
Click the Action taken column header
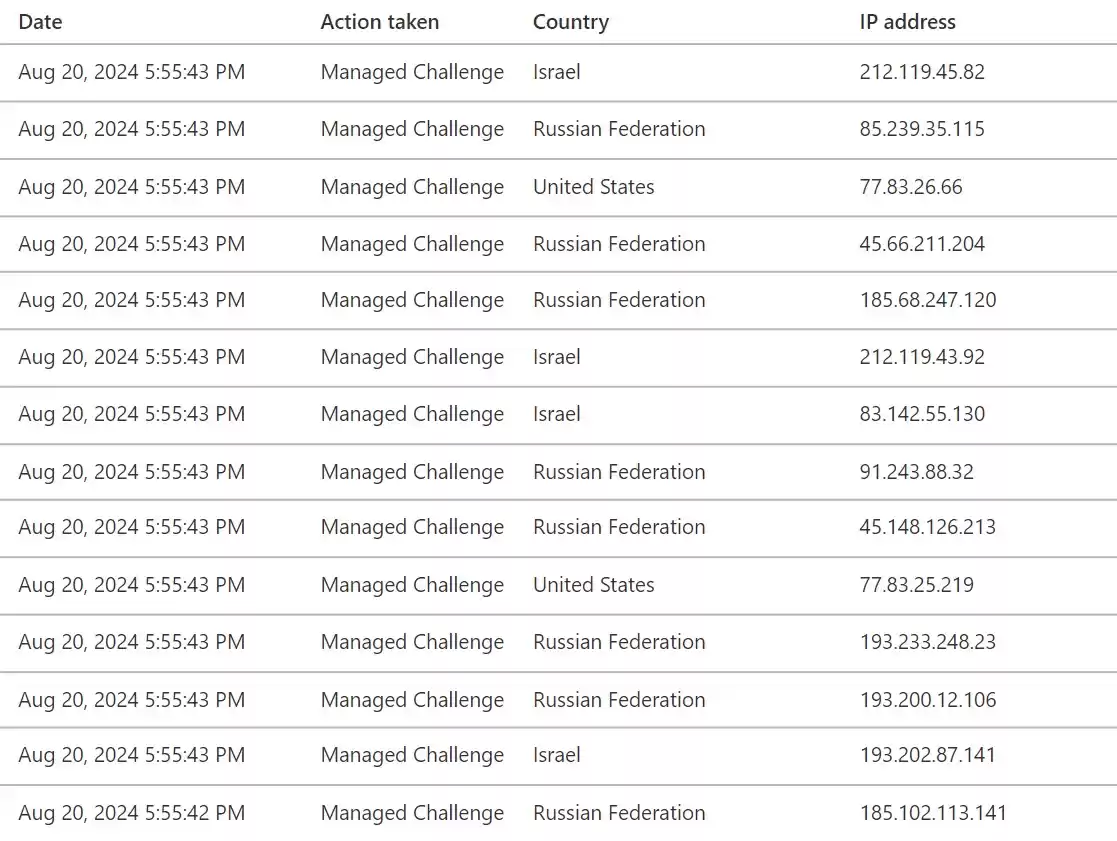tap(379, 21)
